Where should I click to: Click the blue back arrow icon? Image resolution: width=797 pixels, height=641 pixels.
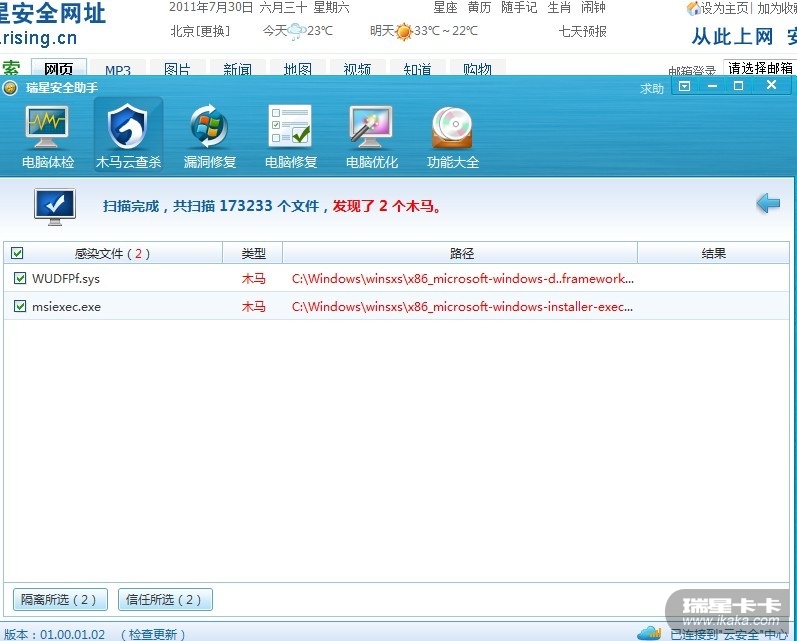(768, 203)
